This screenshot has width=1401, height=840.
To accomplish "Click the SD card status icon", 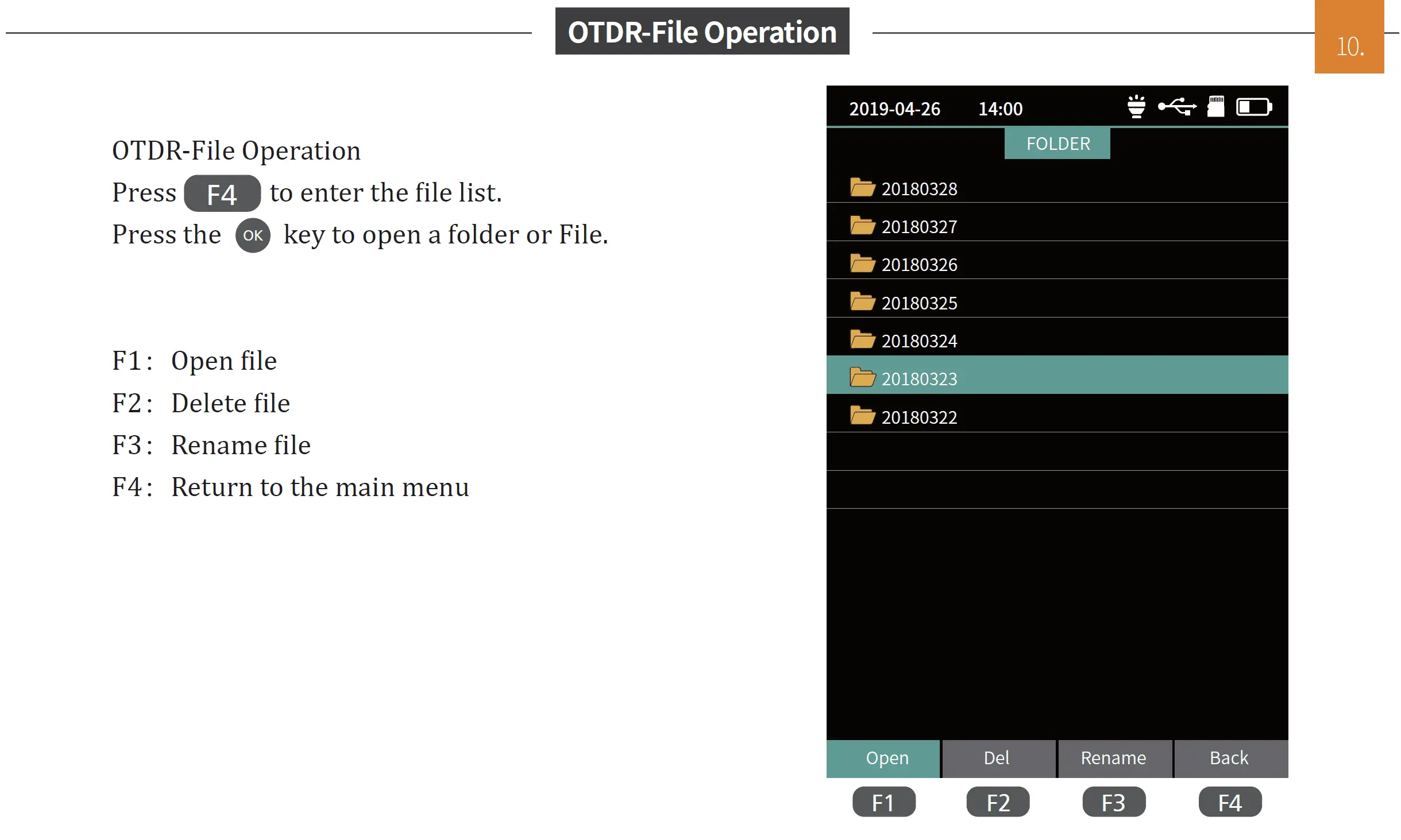I will (x=1215, y=107).
